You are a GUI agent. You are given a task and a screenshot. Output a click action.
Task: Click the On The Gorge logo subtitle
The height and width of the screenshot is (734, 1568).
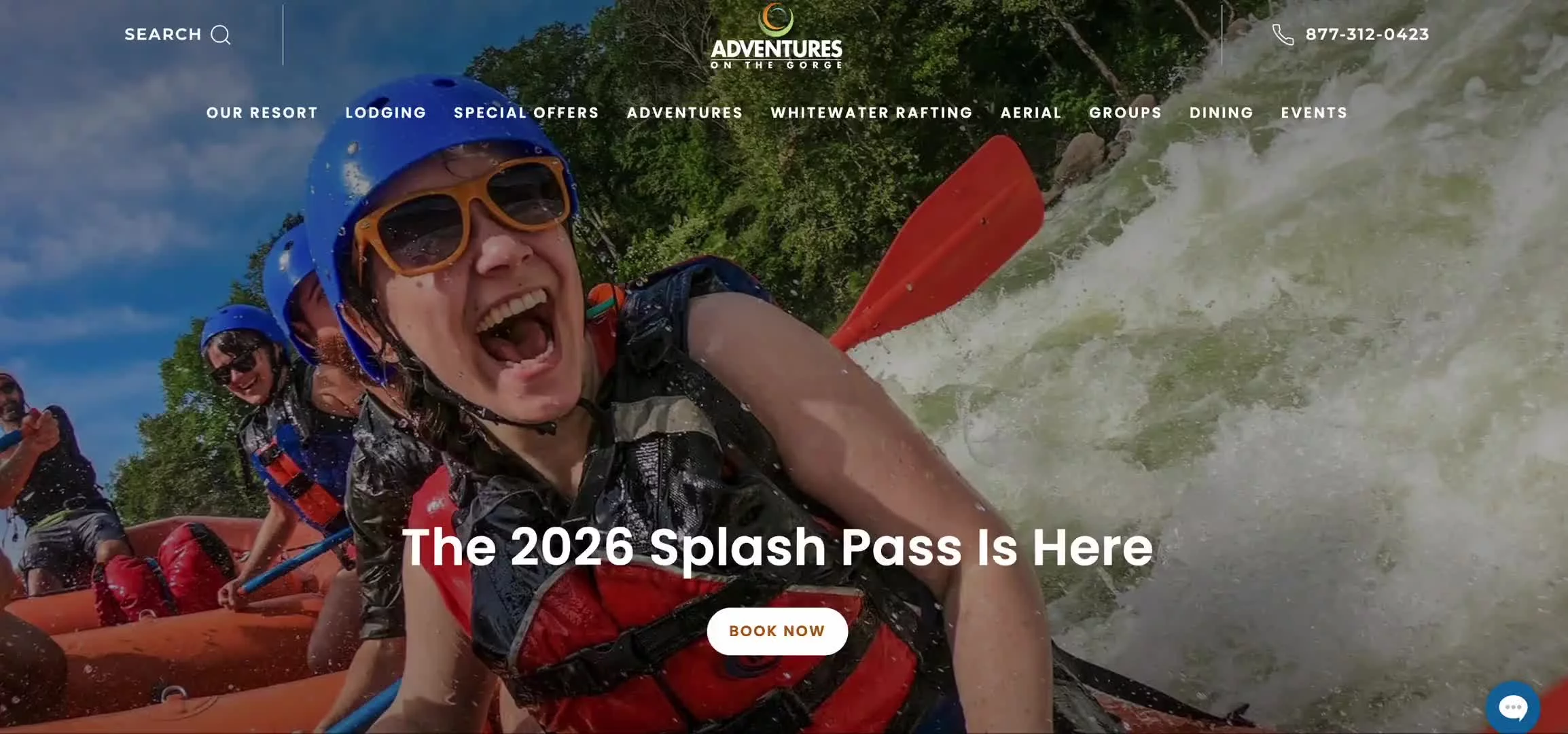[777, 65]
